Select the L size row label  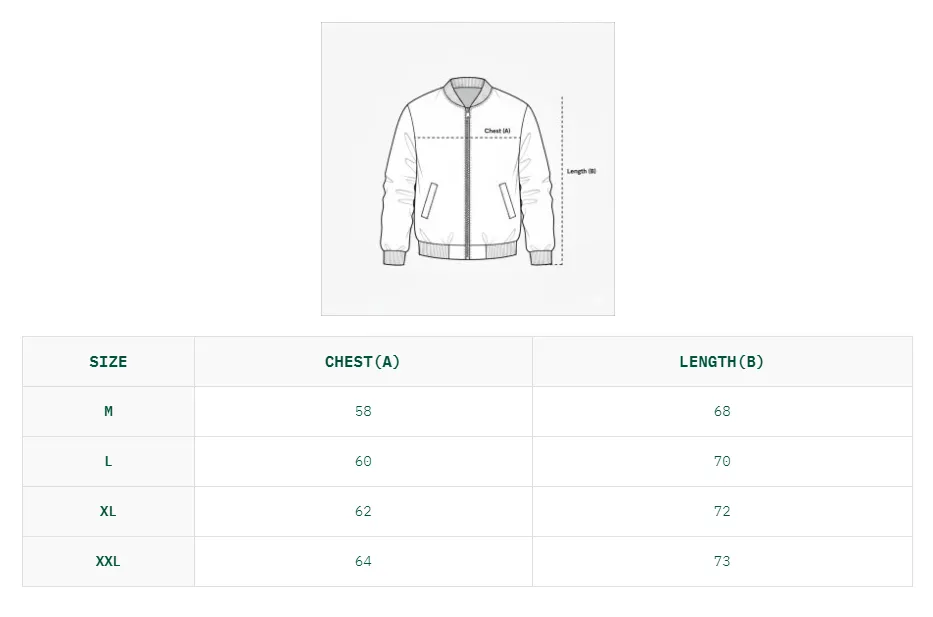[108, 461]
